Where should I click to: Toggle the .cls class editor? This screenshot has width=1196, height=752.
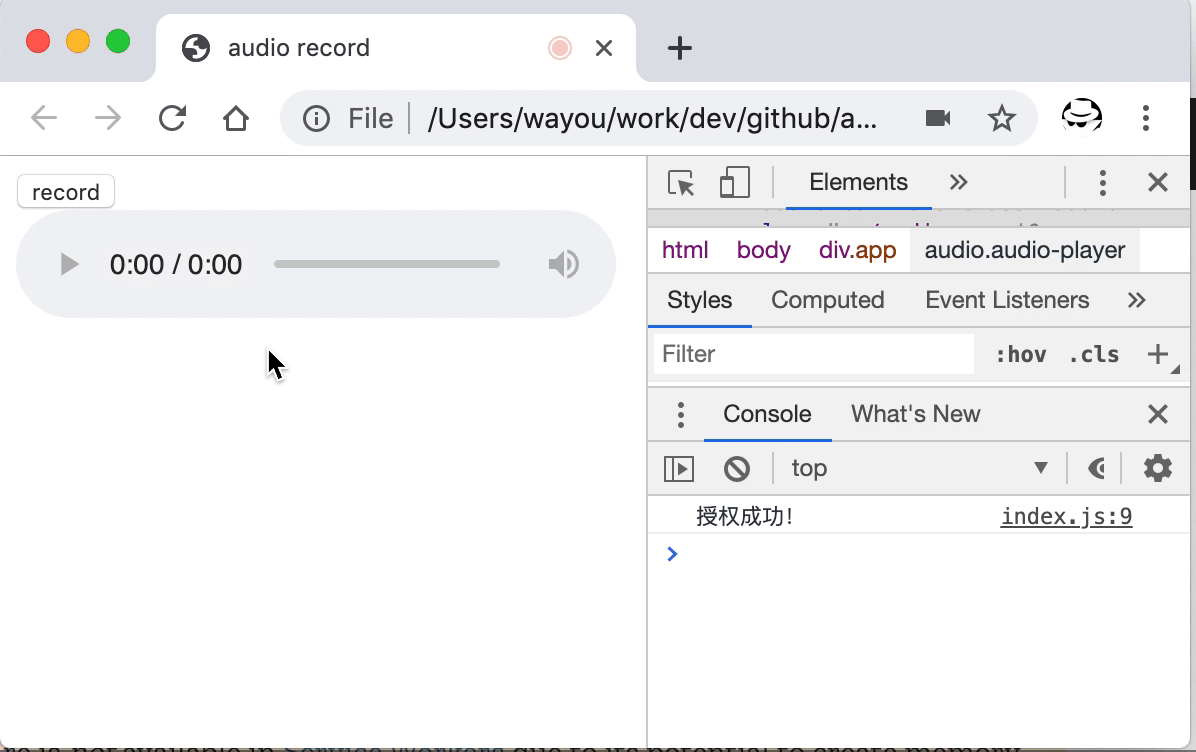point(1093,354)
